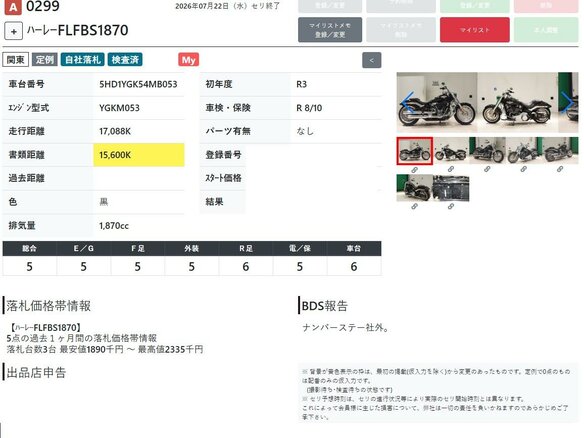Select the second thumbnail in the top row
Viewport: 584px width, 438px height.
pos(451,150)
